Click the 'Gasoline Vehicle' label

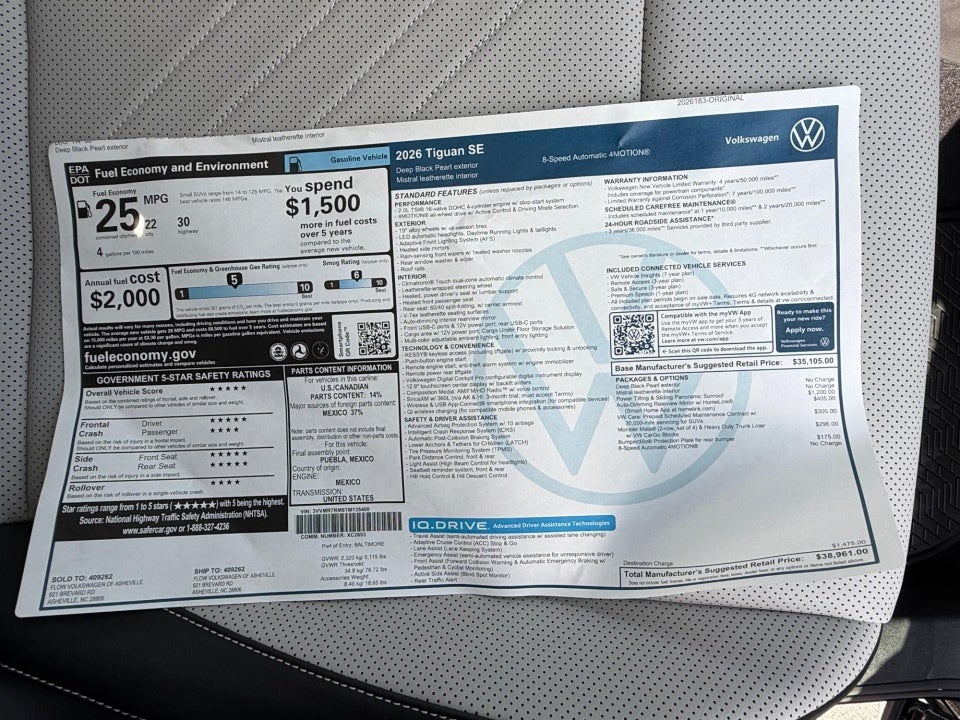(x=358, y=158)
